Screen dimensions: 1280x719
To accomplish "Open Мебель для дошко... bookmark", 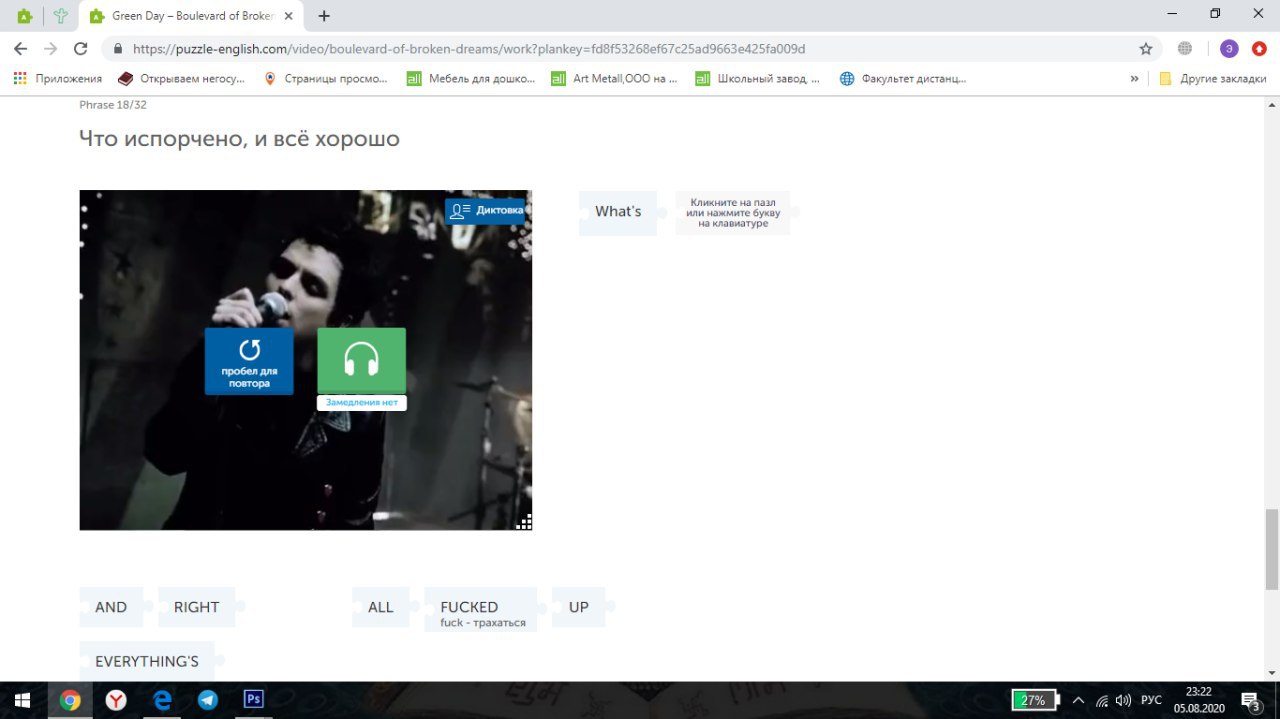I will (470, 78).
